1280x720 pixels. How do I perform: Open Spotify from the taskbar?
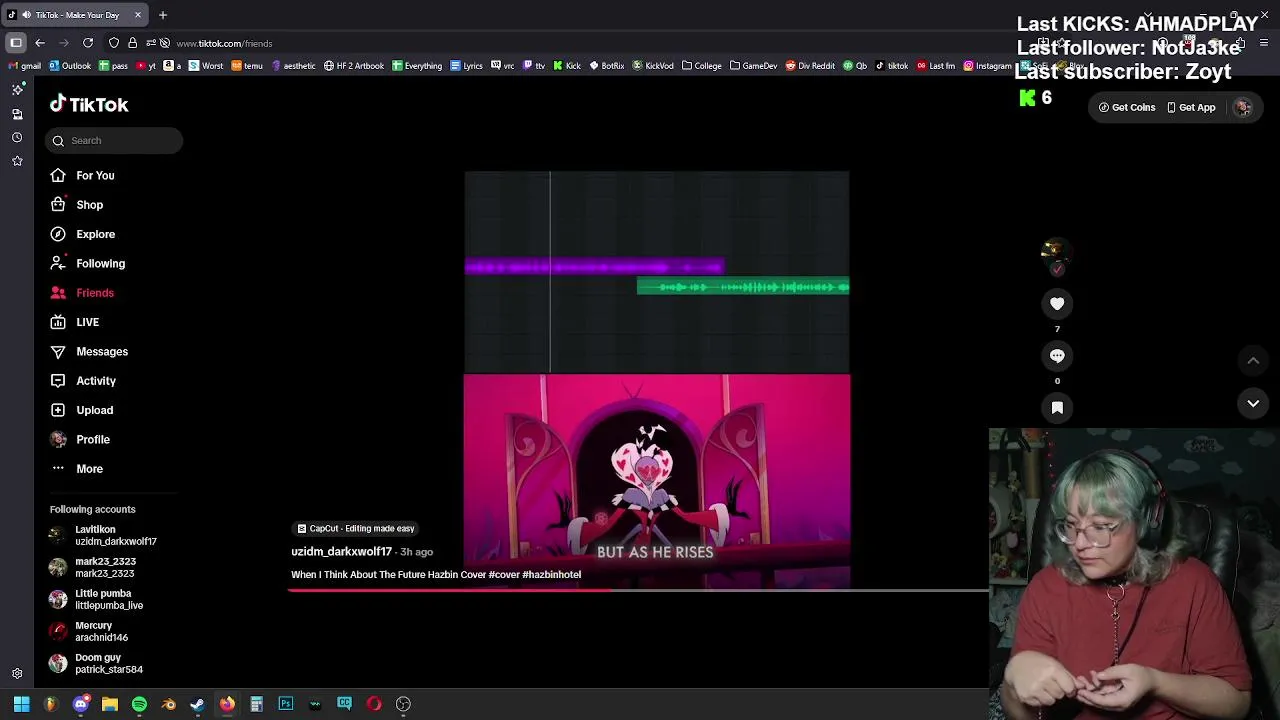pyautogui.click(x=139, y=704)
